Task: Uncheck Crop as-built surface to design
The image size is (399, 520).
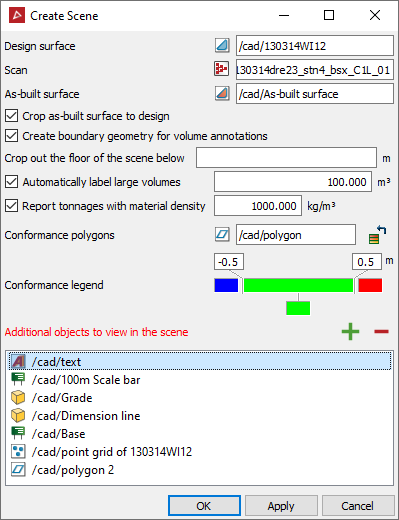Action: (12, 116)
